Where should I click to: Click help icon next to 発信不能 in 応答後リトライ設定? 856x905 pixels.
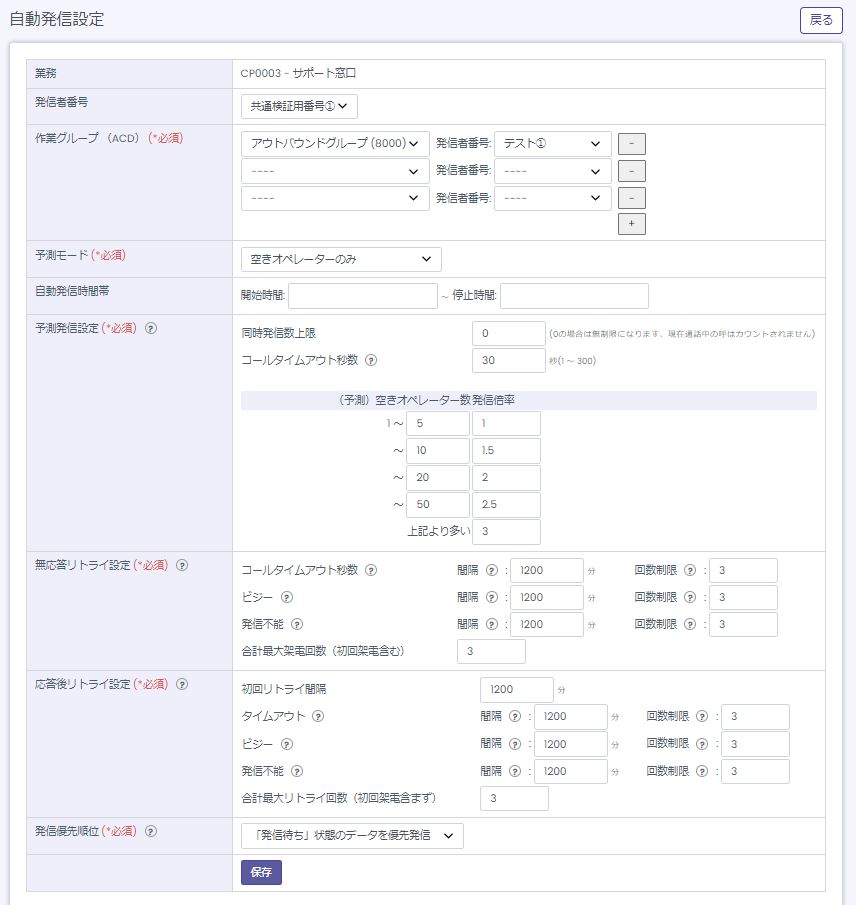297,771
